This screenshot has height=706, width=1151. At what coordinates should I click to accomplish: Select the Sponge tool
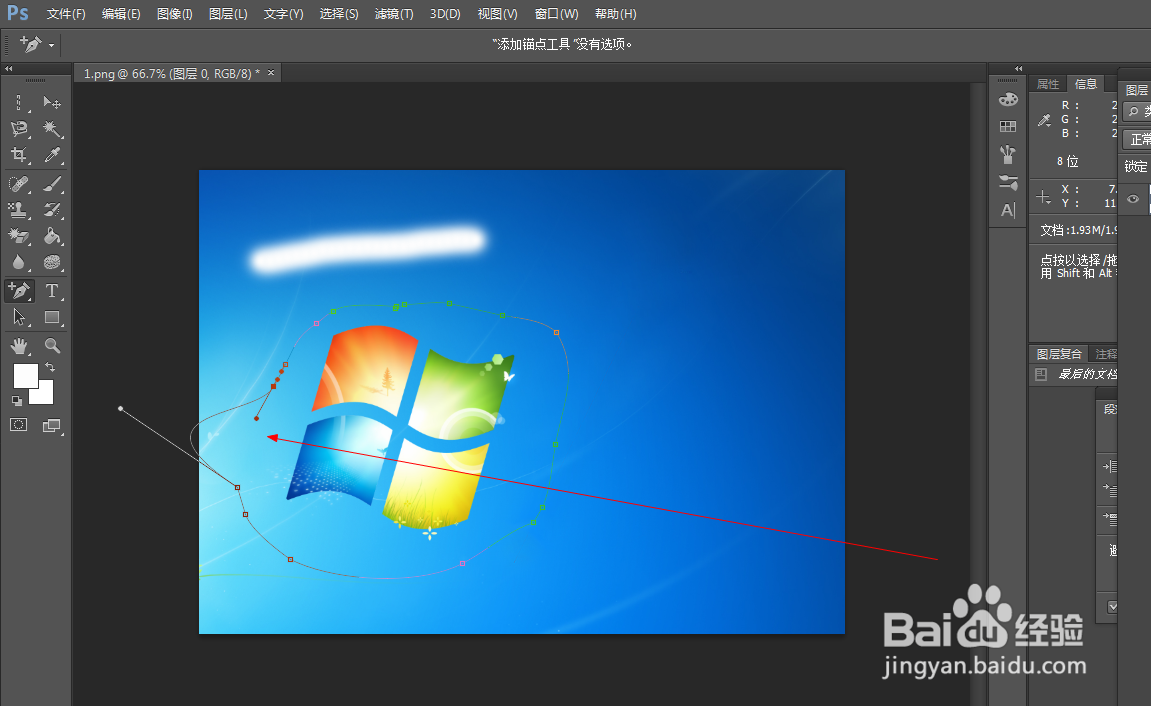click(x=51, y=262)
